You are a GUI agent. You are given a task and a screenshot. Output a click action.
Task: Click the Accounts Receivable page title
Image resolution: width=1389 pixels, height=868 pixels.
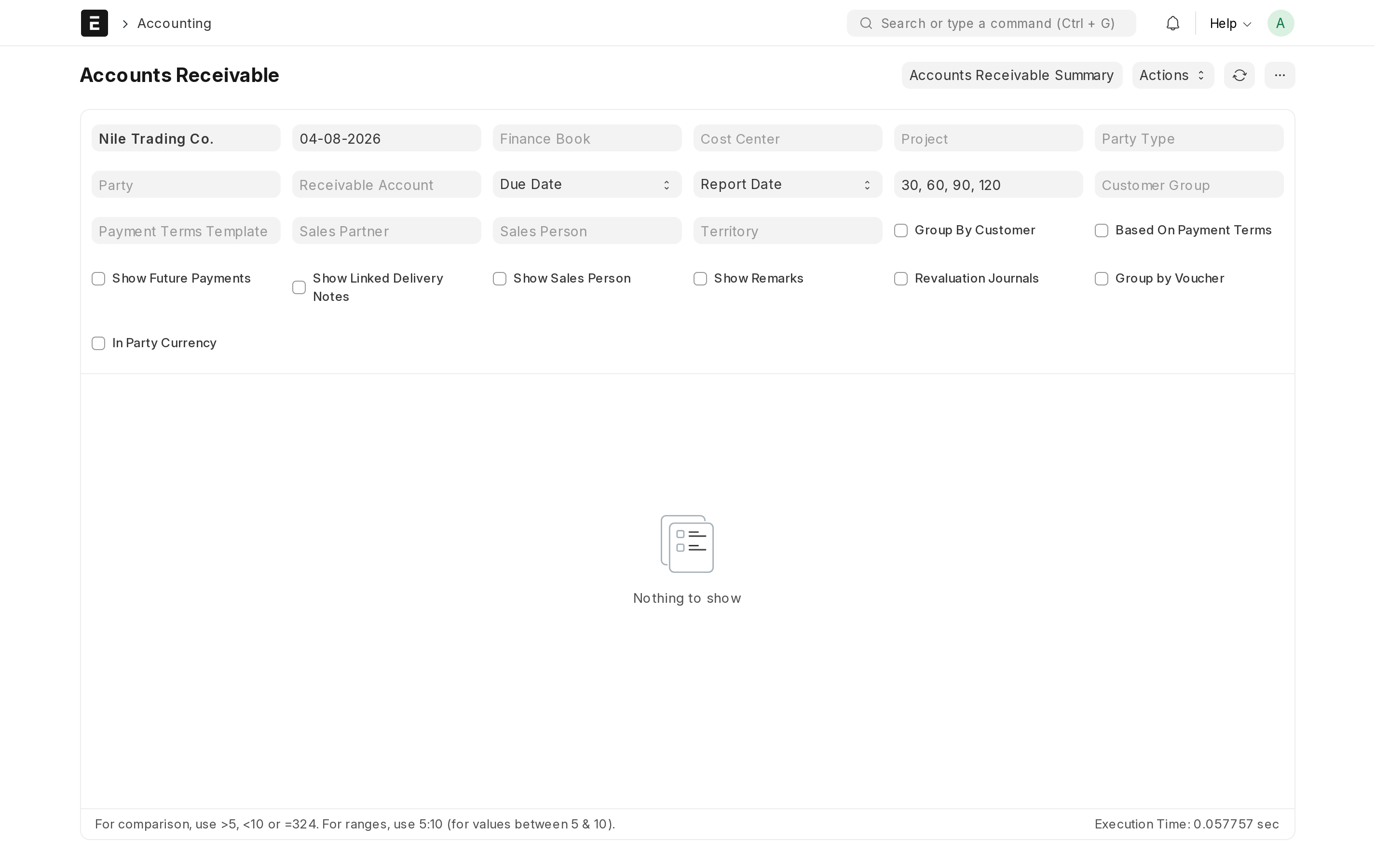179,75
